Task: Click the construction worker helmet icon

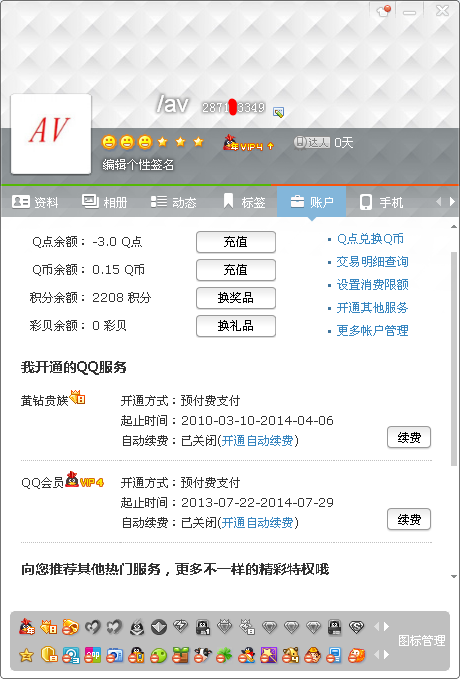Action: click(x=312, y=655)
